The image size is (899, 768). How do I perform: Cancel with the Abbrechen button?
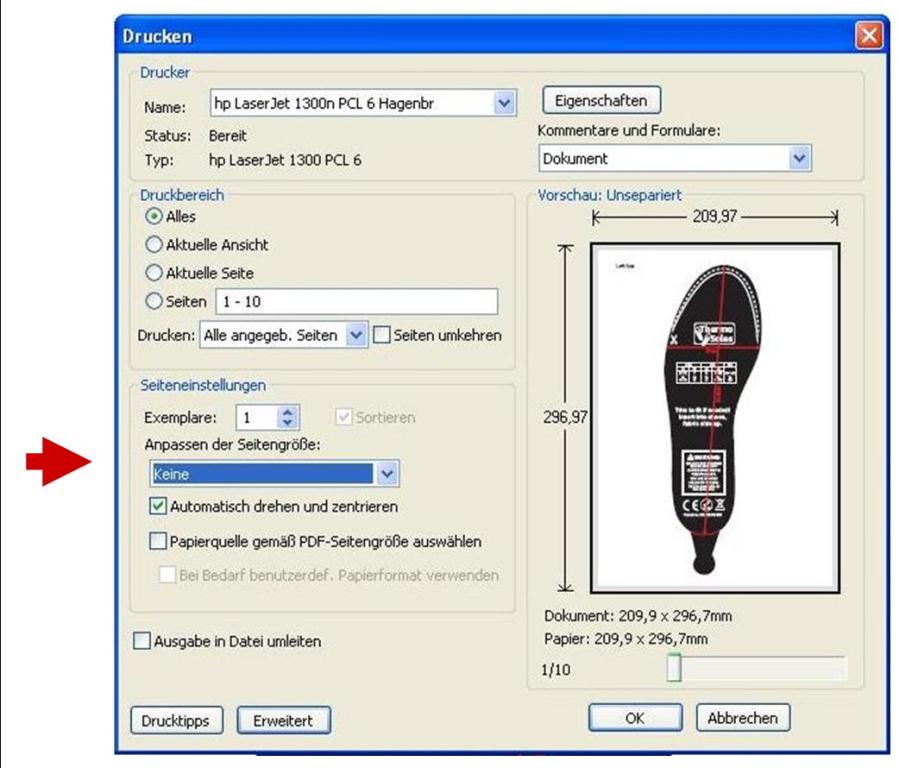coord(743,718)
